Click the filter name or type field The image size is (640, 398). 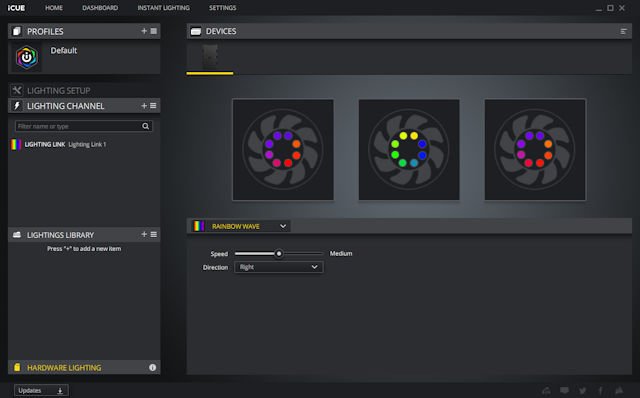[78, 126]
